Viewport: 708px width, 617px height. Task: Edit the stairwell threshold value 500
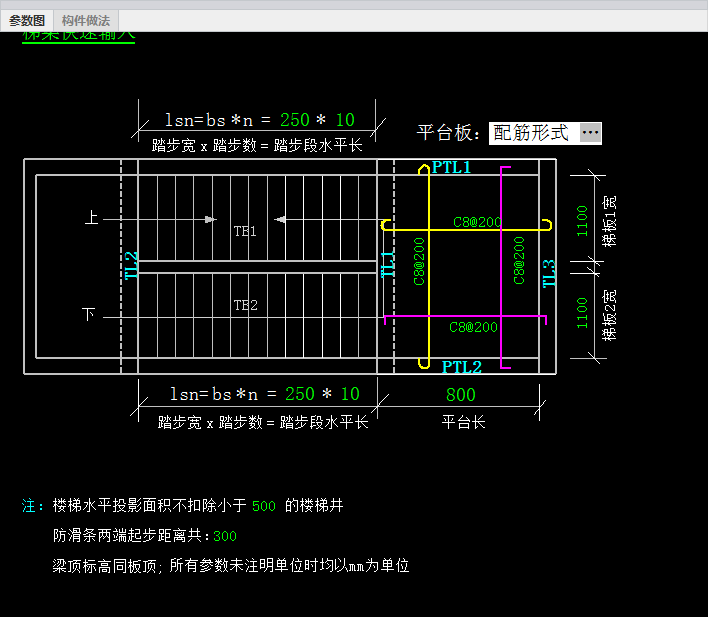pyautogui.click(x=264, y=506)
